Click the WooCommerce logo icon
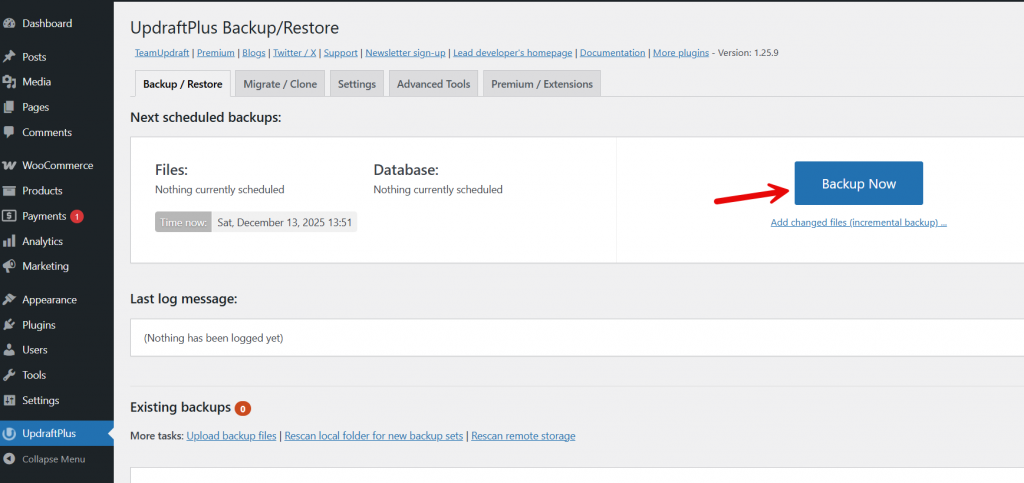The width and height of the screenshot is (1024, 483). (x=9, y=166)
